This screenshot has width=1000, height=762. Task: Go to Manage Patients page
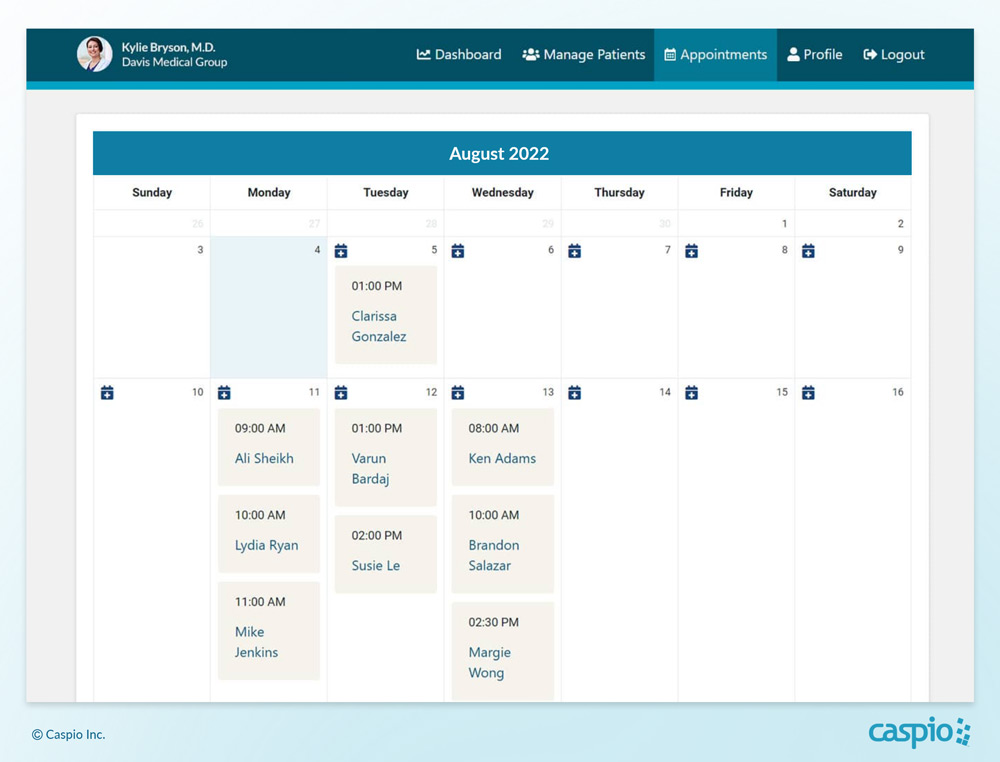pos(584,55)
